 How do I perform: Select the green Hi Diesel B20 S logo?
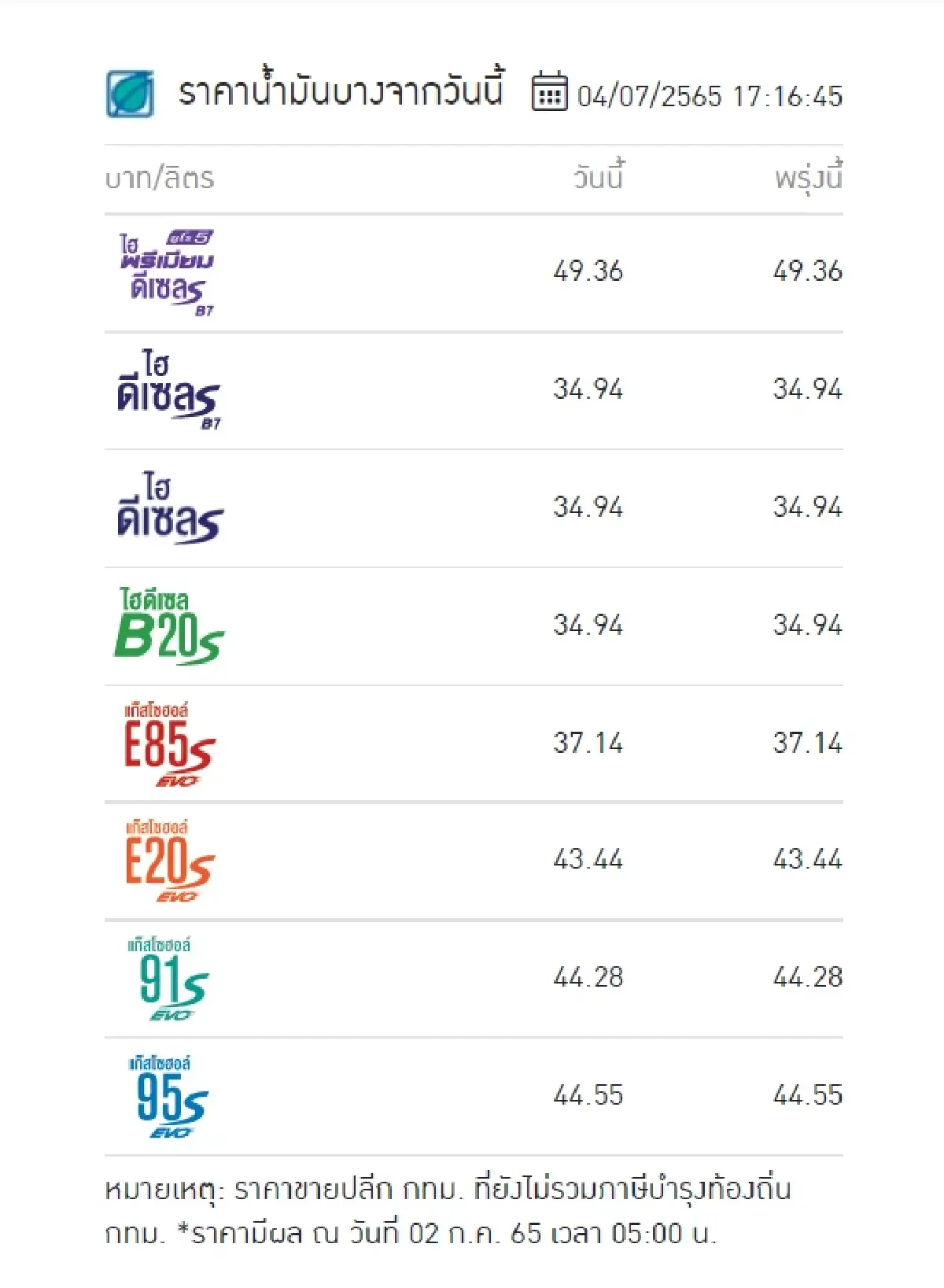[x=169, y=626]
